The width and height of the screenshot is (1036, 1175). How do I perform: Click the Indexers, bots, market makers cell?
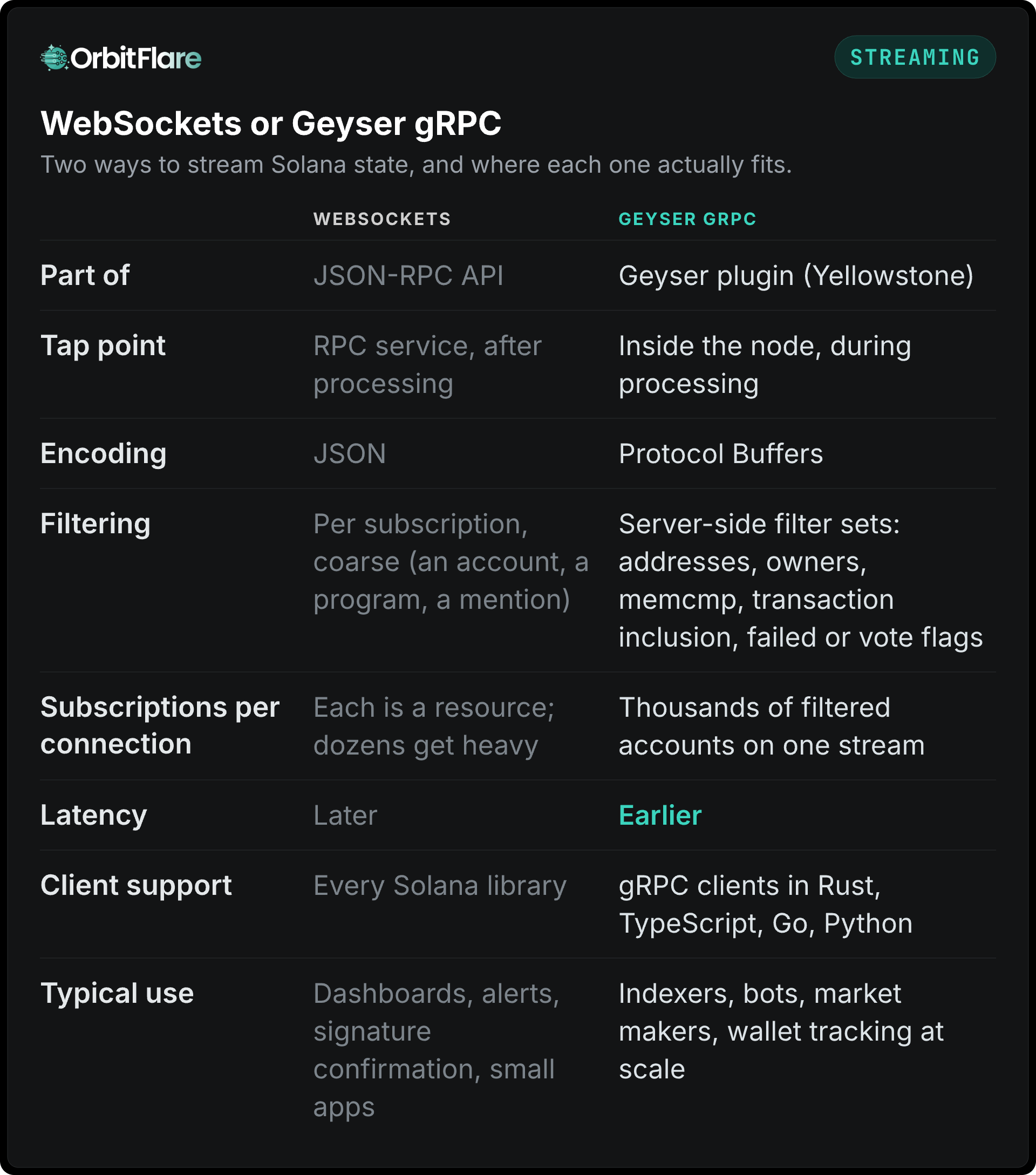[x=781, y=1031]
